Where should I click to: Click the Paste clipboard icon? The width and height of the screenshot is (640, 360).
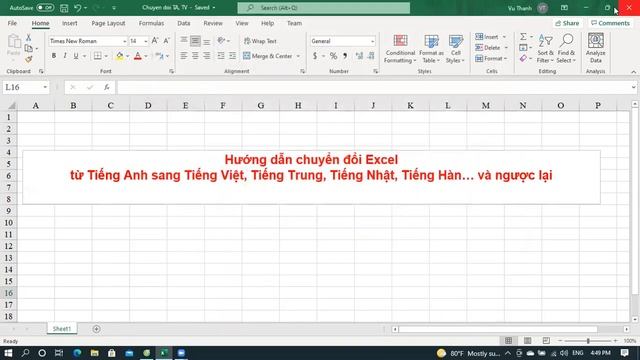14,42
